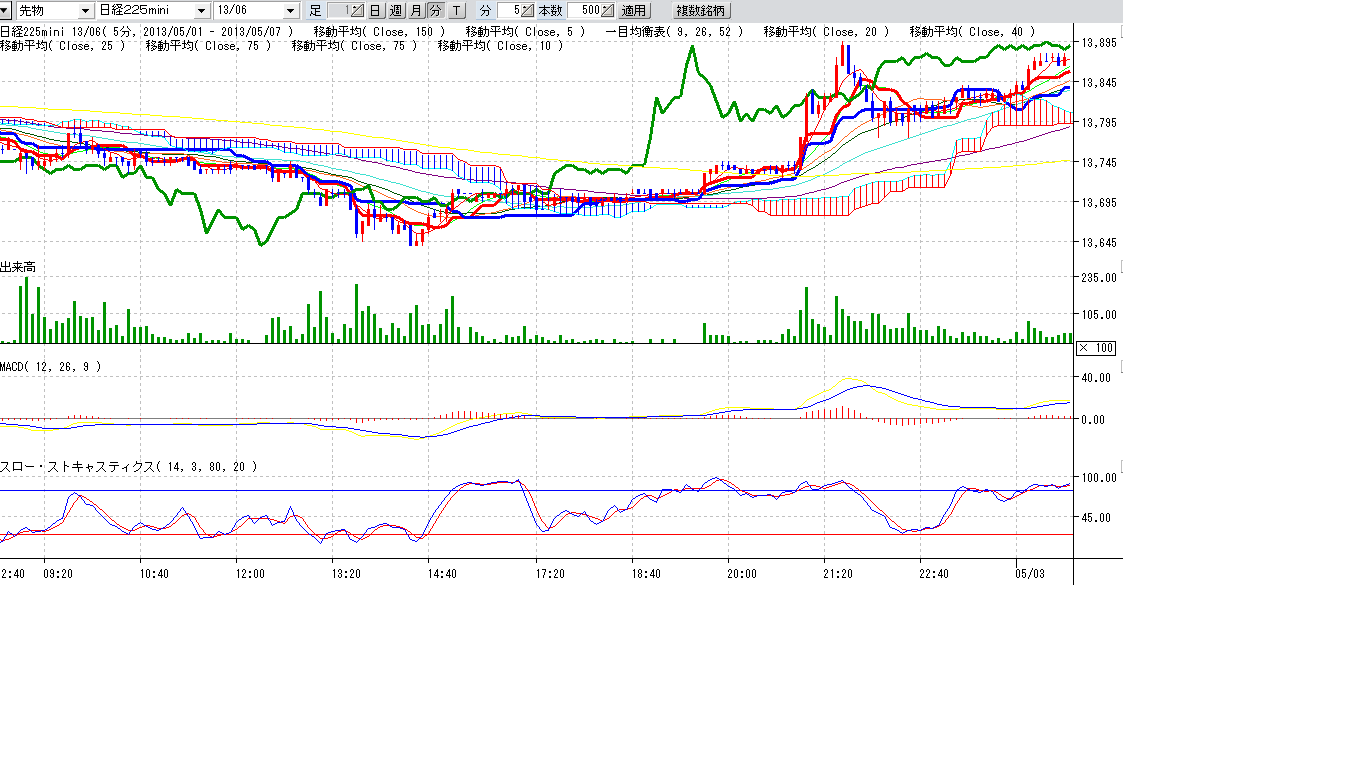Switch to the 週 weekly timeframe
This screenshot has height=768, width=1366.
[395, 10]
